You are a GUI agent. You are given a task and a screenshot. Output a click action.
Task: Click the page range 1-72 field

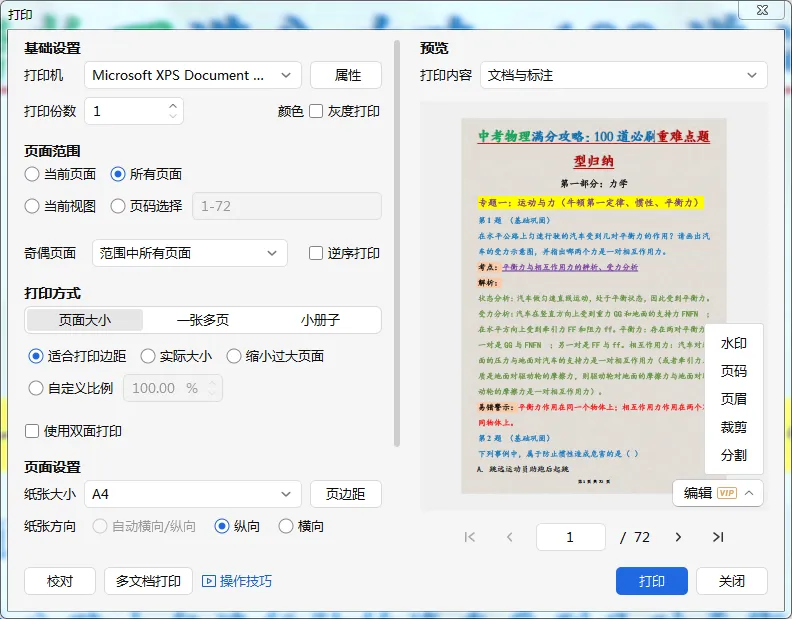[287, 206]
